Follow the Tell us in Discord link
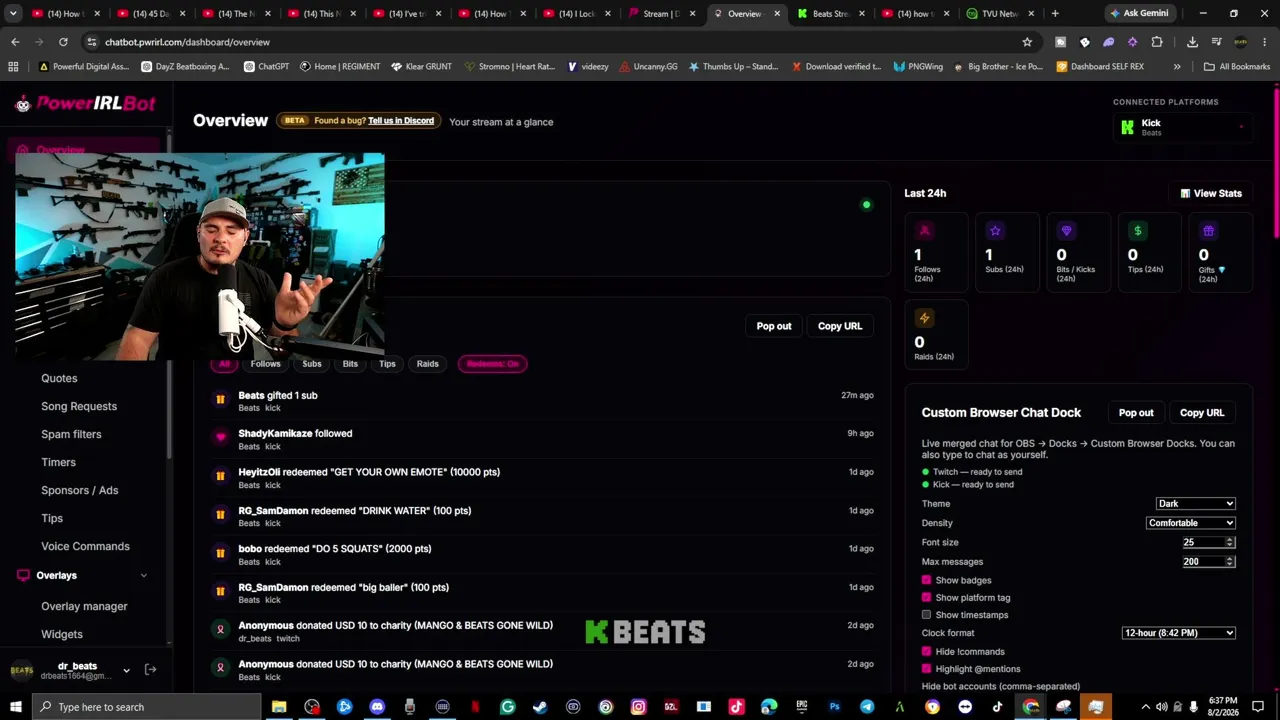The height and width of the screenshot is (720, 1280). [x=401, y=121]
